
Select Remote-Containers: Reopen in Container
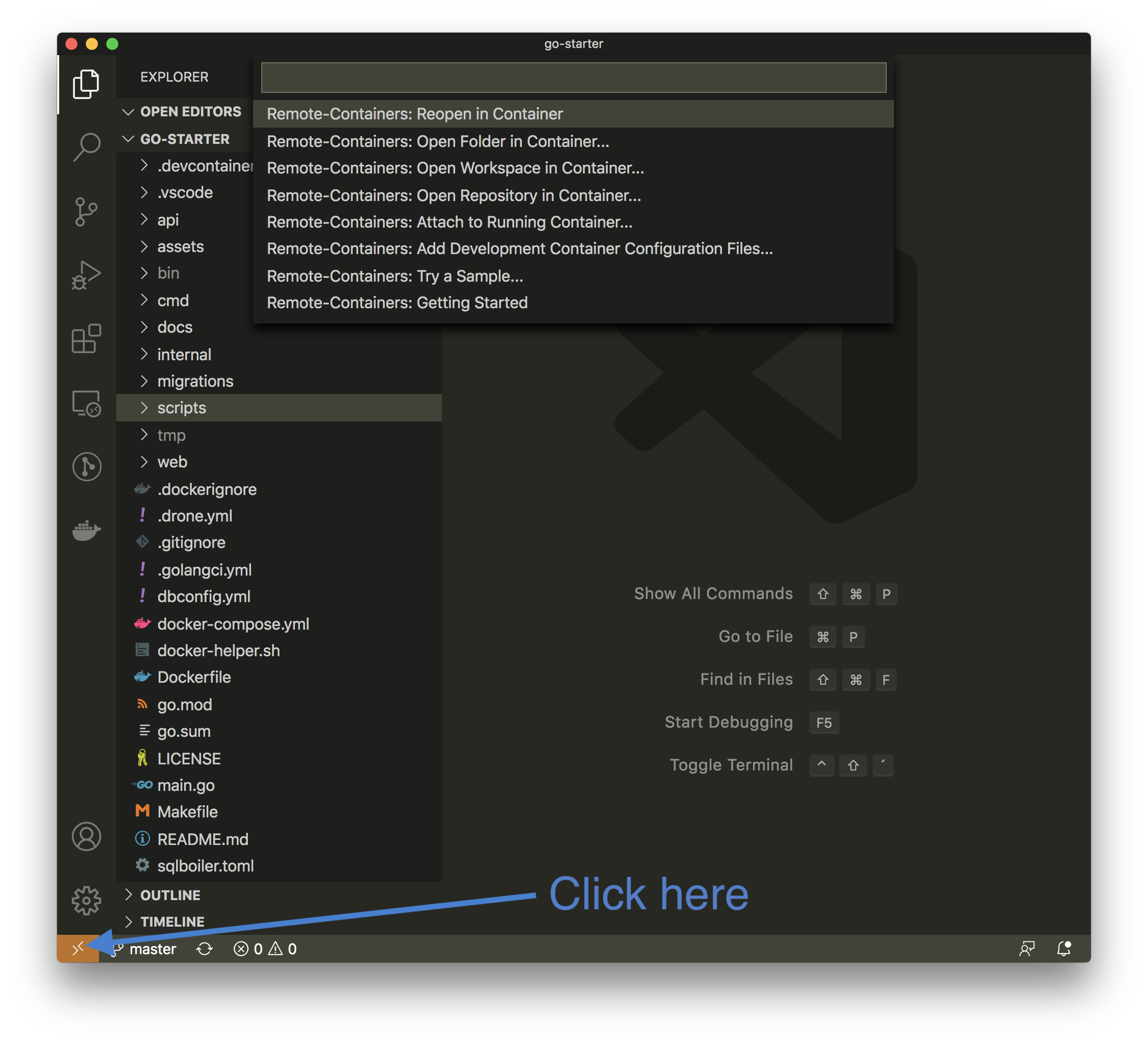pos(414,114)
